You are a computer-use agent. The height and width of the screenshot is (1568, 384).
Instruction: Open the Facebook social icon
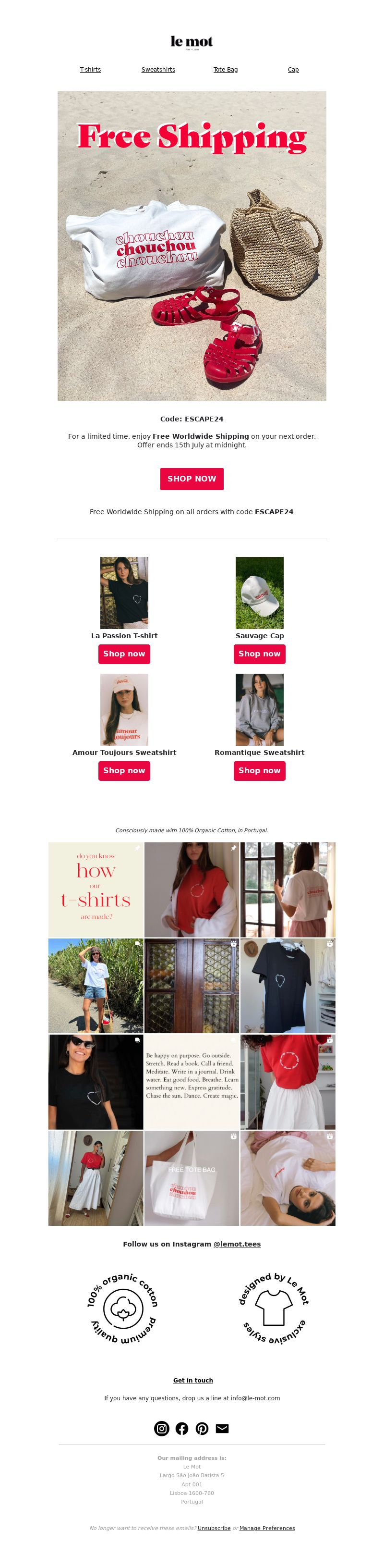181,1428
